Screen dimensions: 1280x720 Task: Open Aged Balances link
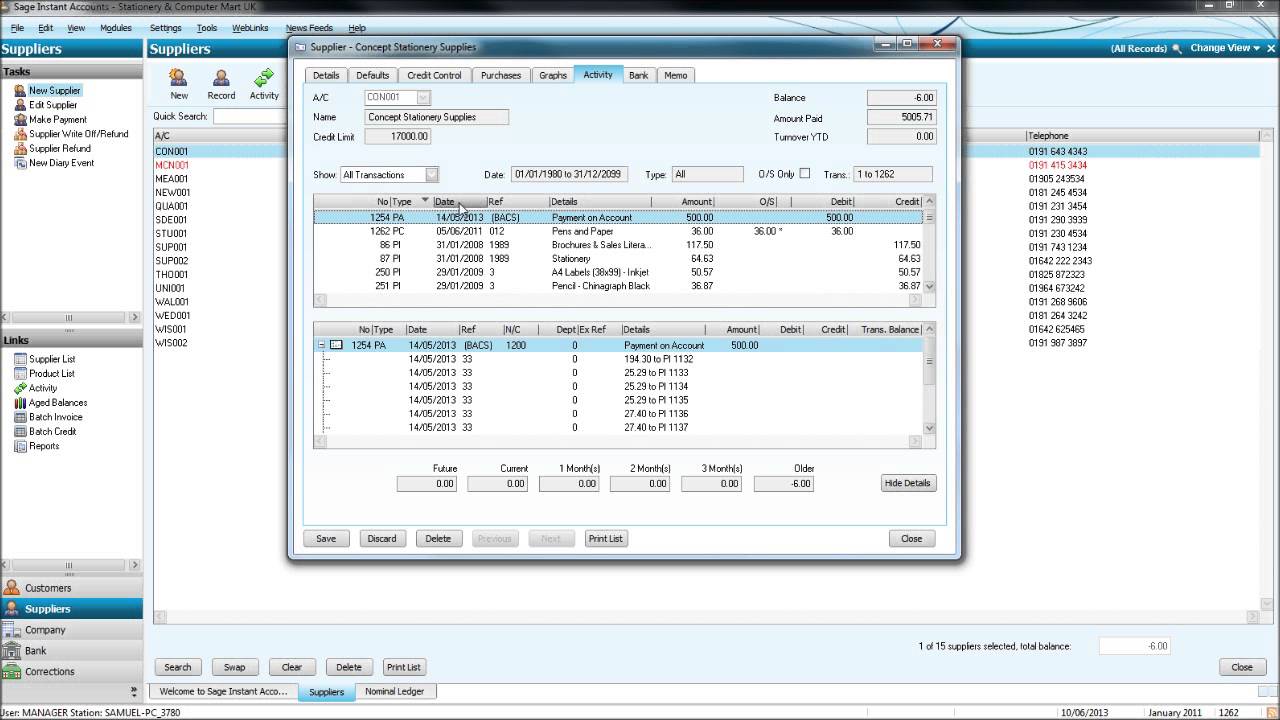pyautogui.click(x=58, y=402)
